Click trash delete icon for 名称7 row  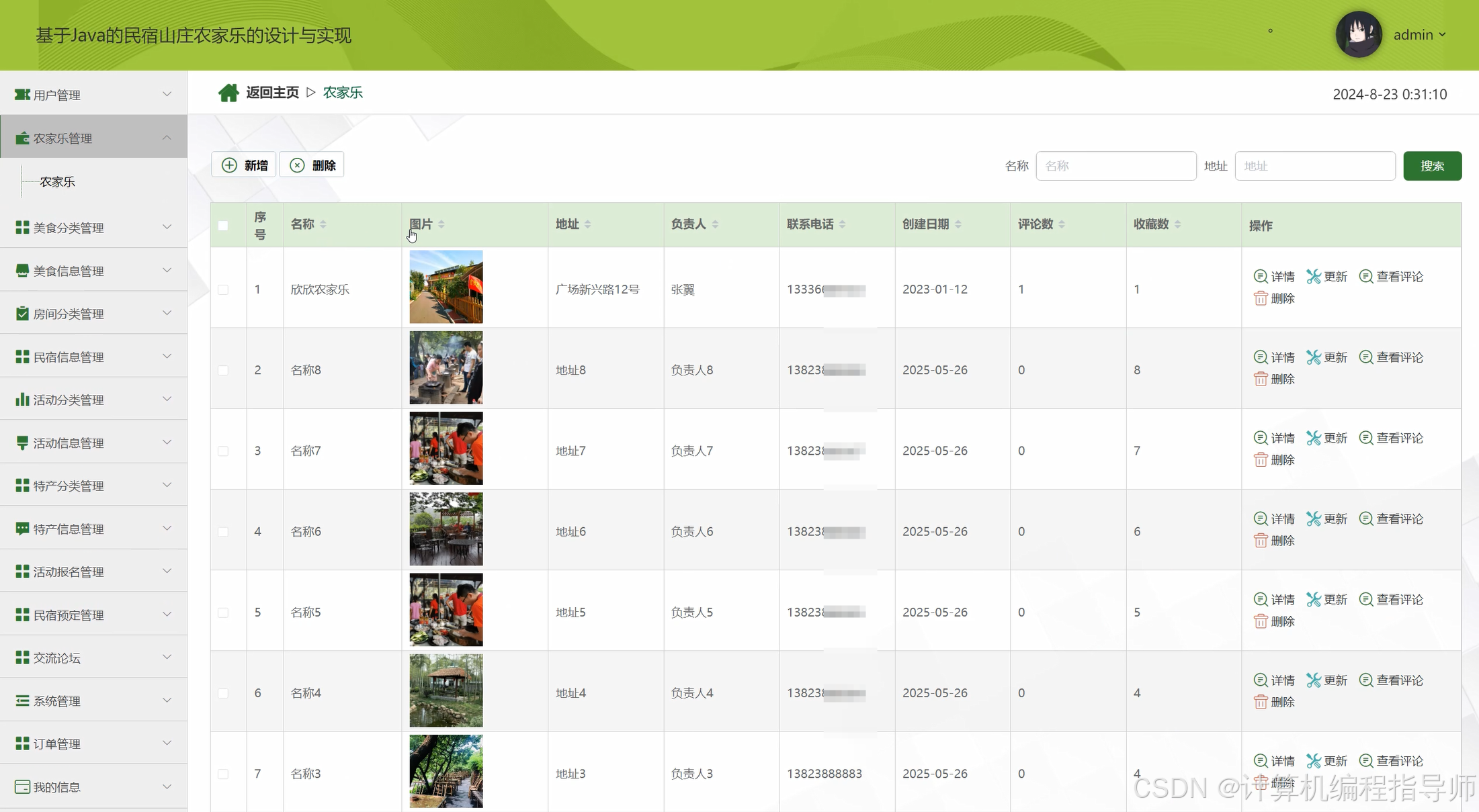(1261, 460)
